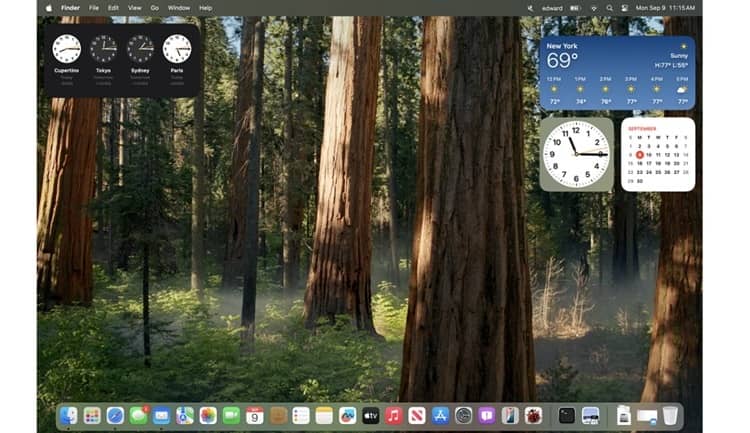Launch Maps from the Dock

(x=185, y=416)
